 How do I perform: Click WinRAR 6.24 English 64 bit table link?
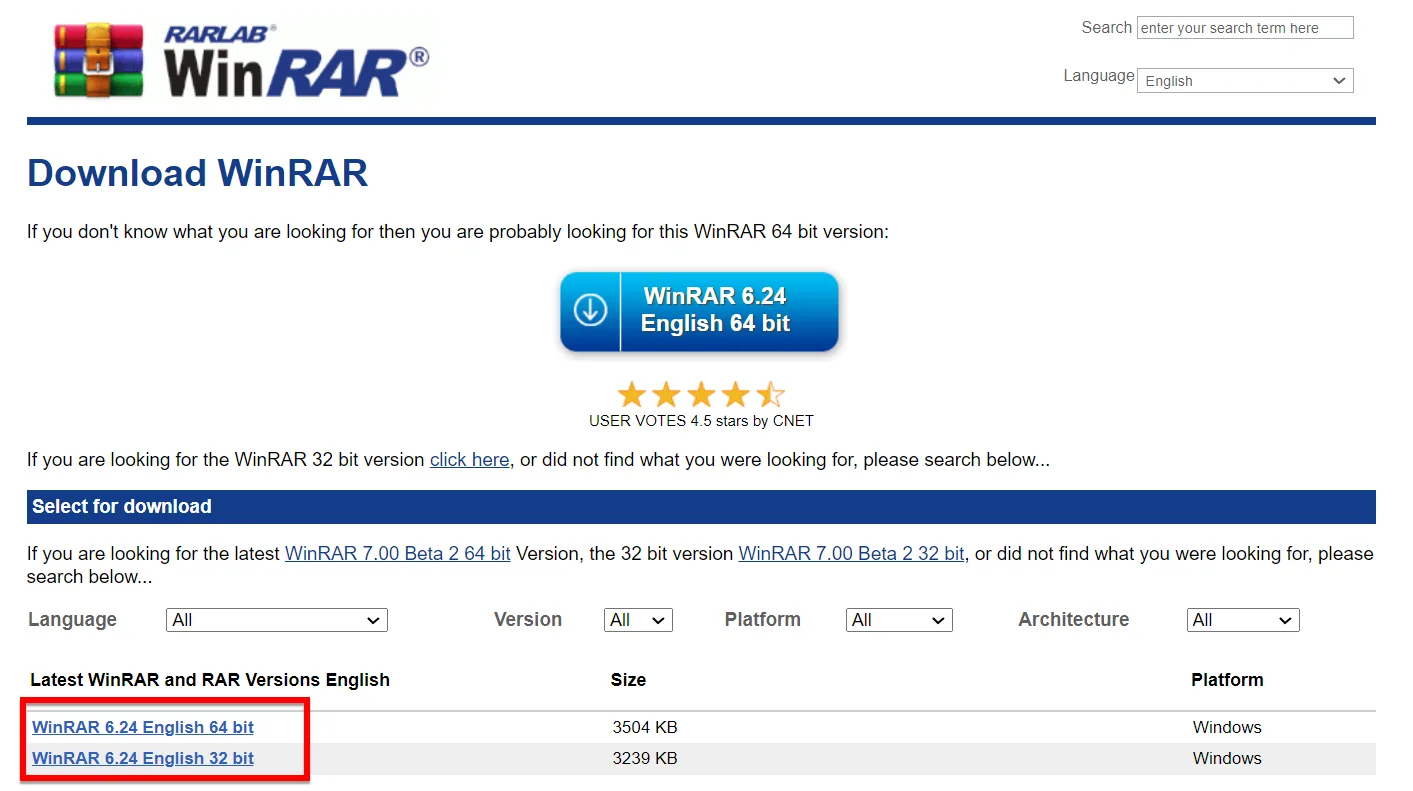[143, 727]
